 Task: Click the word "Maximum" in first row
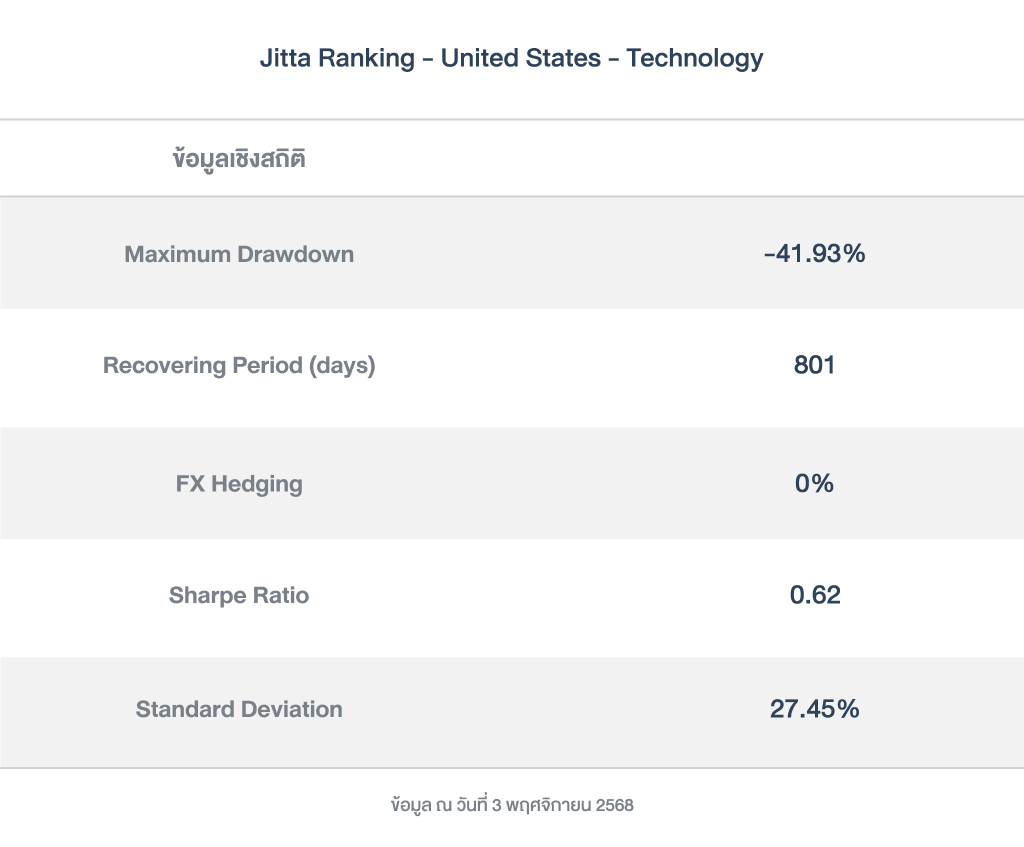click(x=177, y=254)
